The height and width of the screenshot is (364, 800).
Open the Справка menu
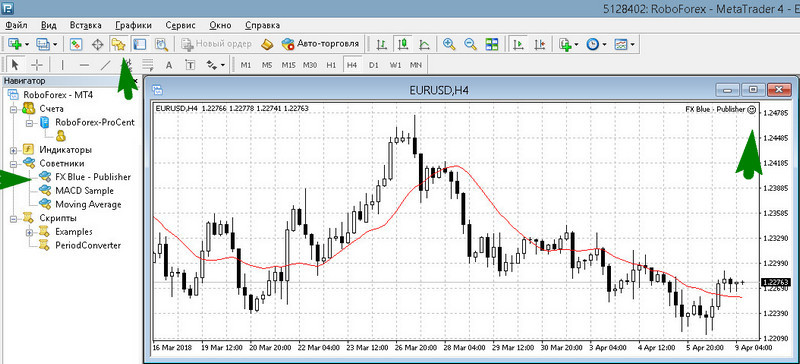262,25
